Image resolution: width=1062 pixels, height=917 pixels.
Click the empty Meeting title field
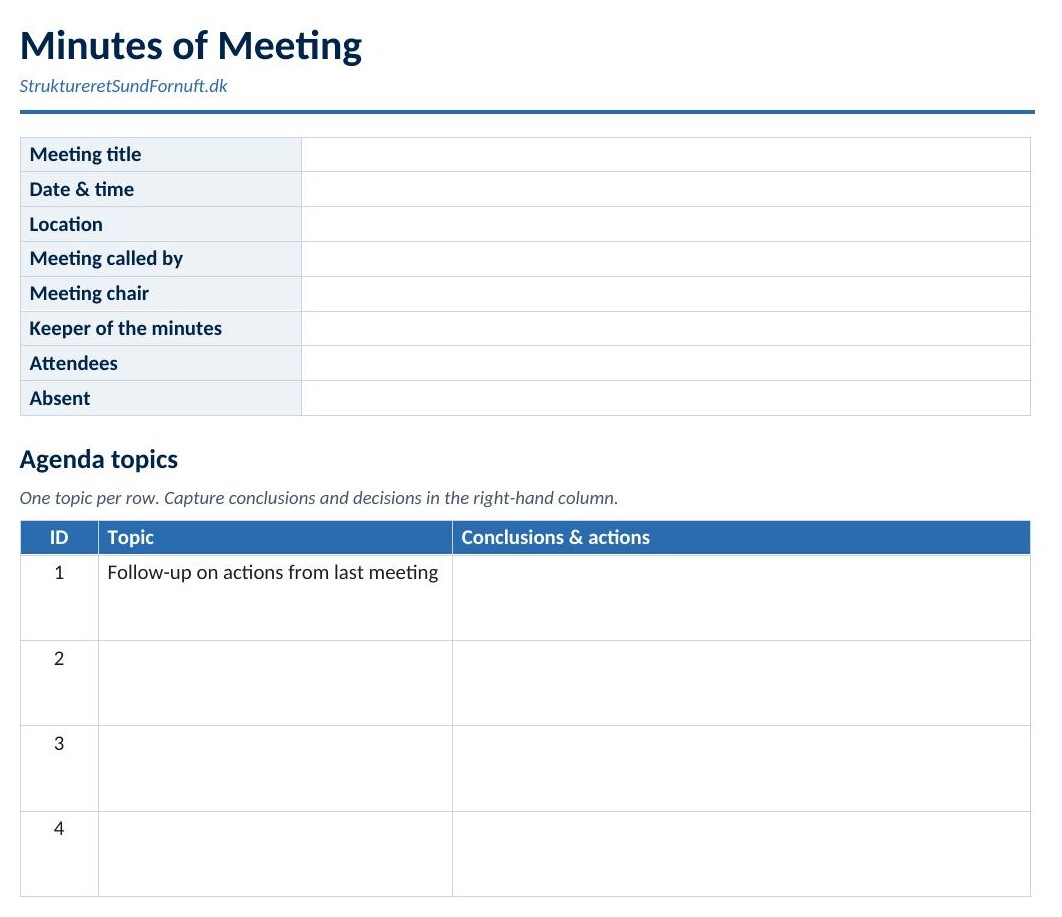click(666, 154)
